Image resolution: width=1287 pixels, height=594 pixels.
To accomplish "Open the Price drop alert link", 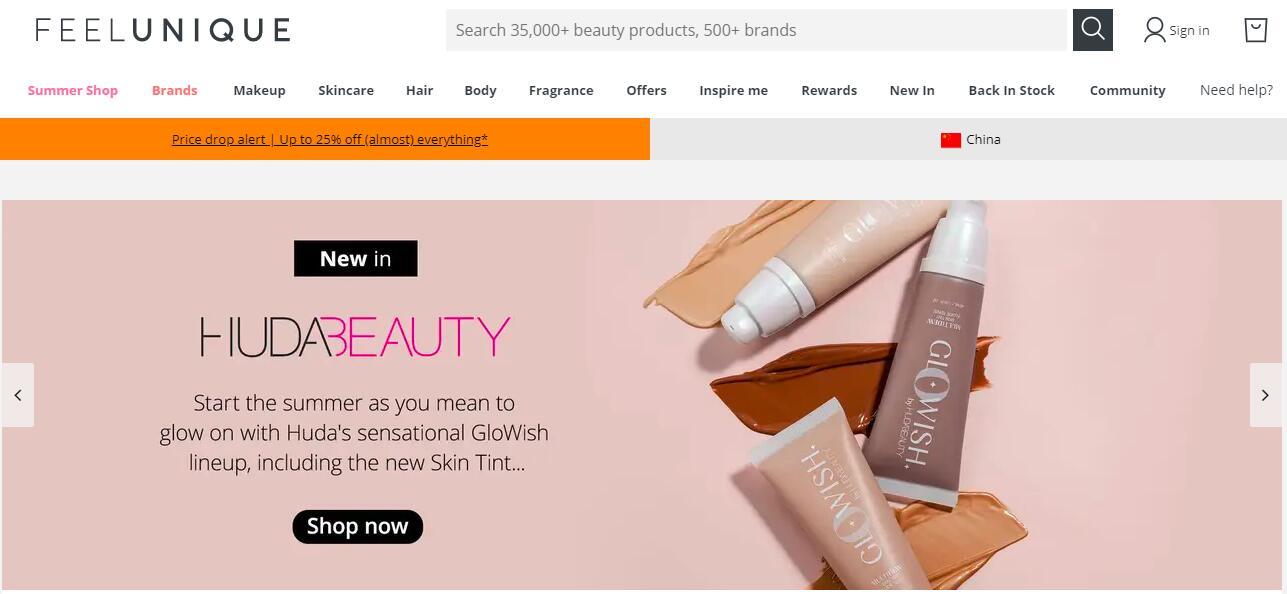I will tap(330, 139).
